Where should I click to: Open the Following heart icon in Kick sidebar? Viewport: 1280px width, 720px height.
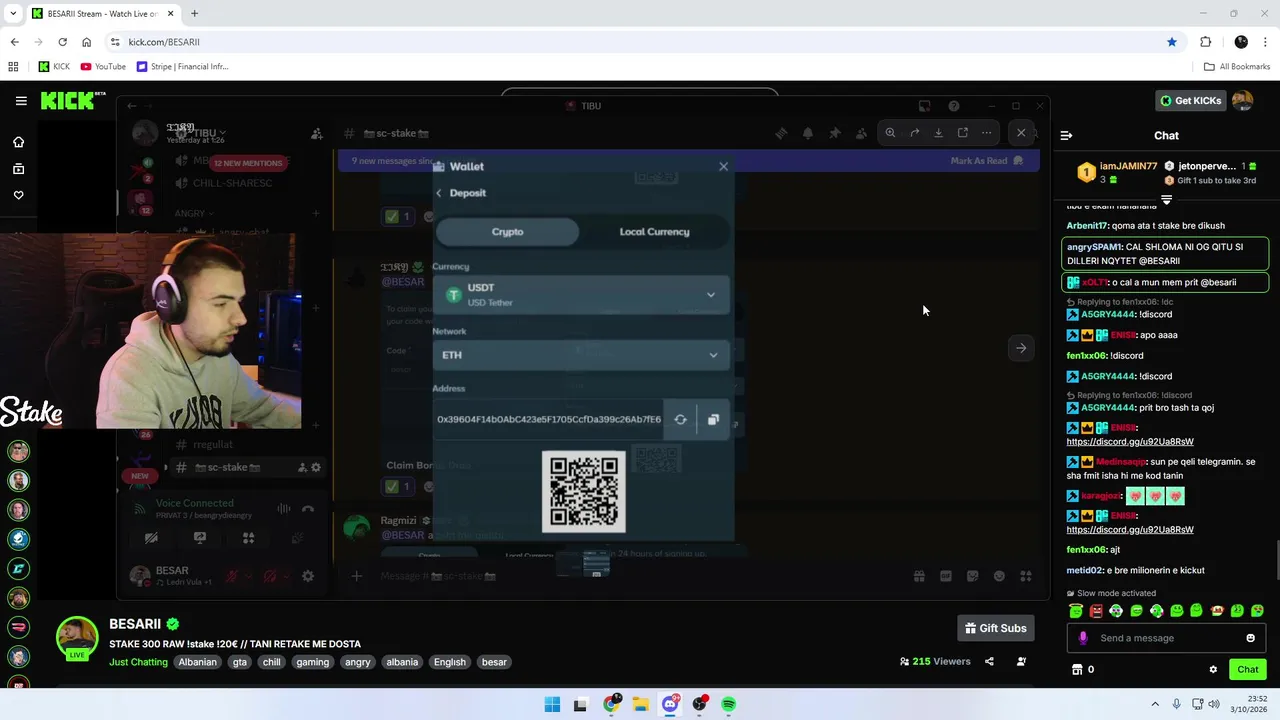[x=18, y=195]
